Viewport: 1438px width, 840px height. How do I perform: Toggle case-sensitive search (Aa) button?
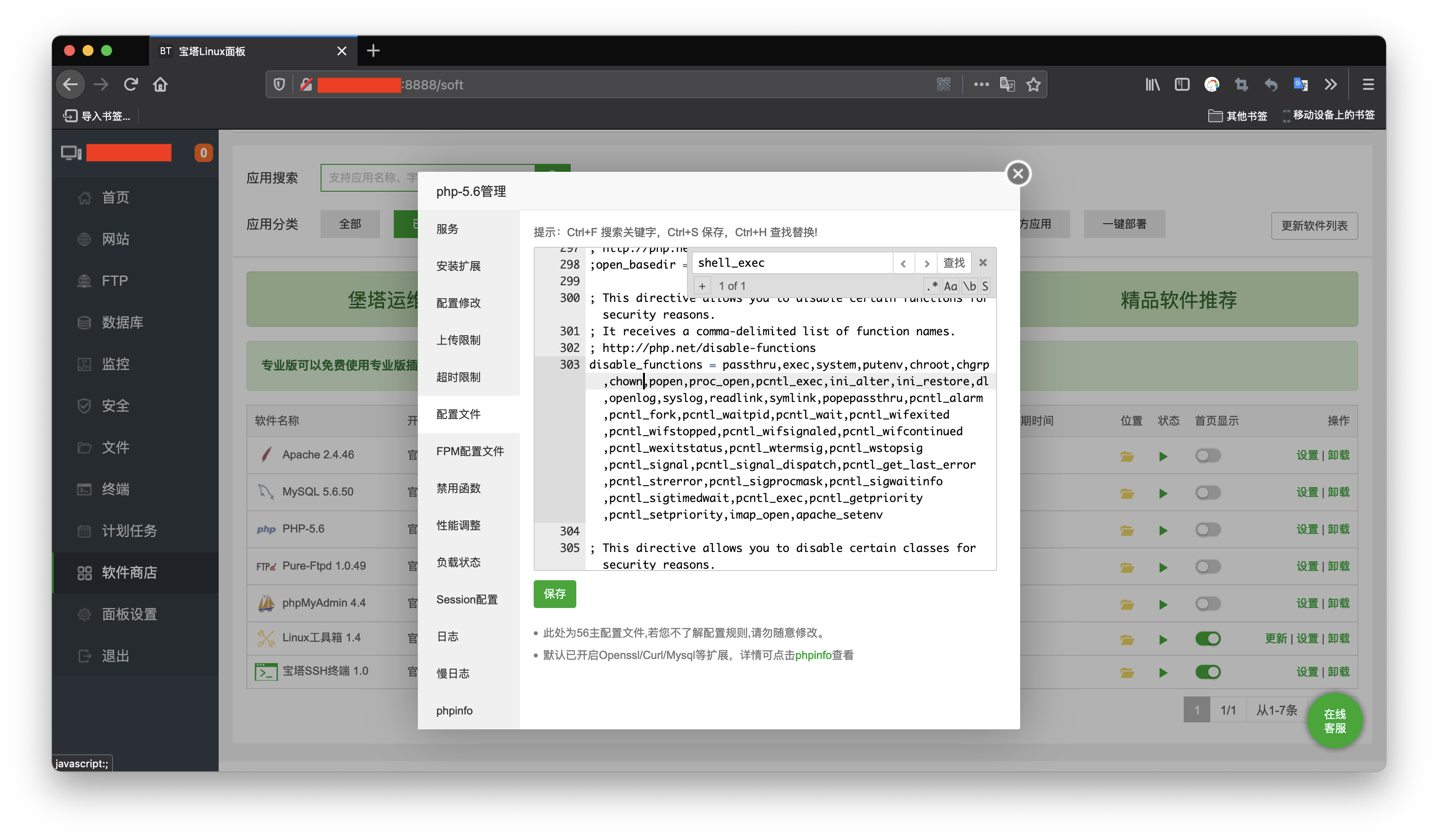(950, 286)
